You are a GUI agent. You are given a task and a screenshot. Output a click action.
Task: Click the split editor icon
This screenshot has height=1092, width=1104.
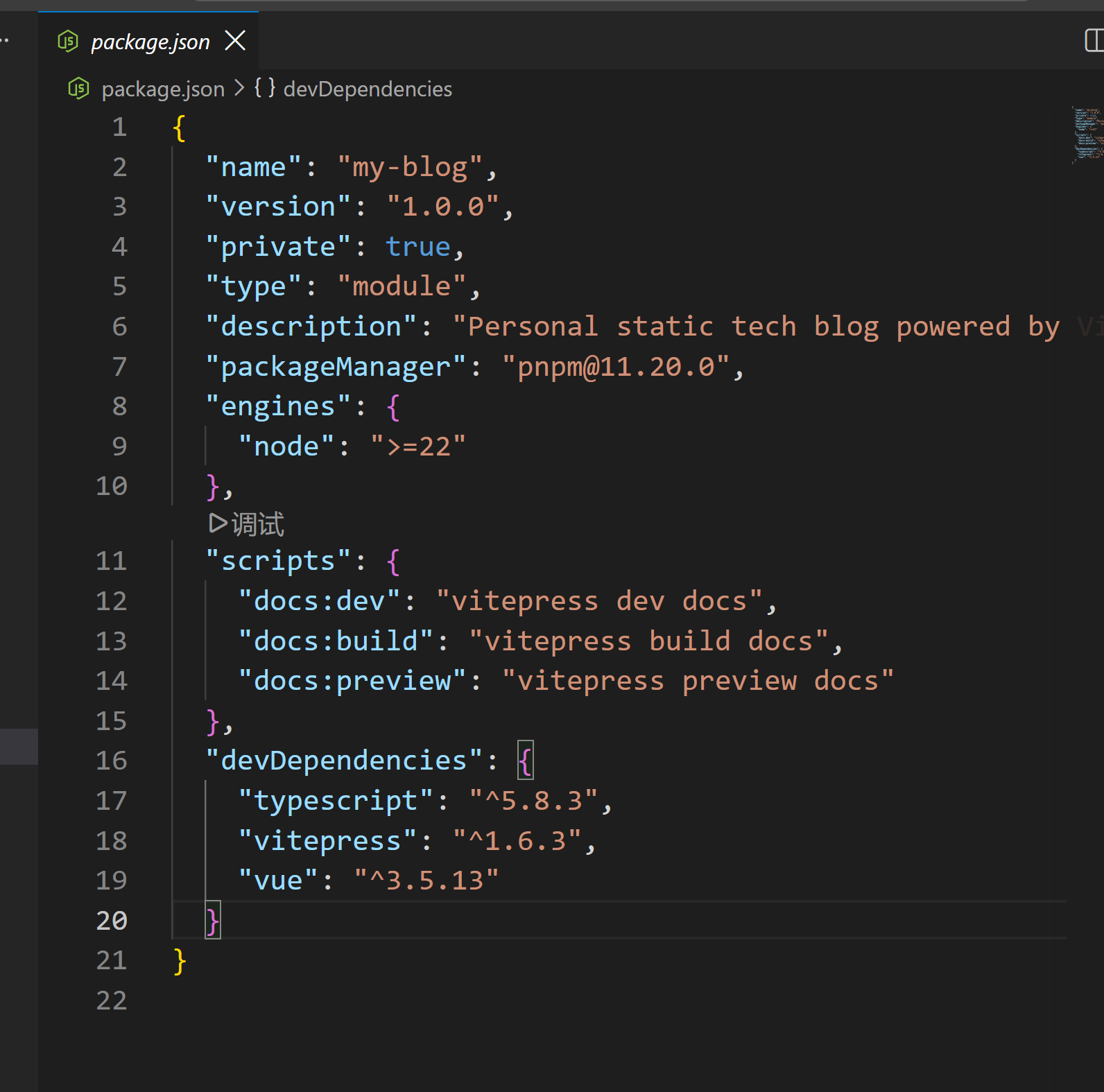1094,40
